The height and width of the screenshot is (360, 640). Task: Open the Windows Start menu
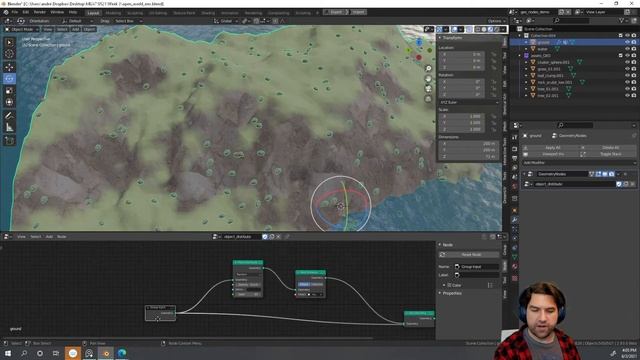8,353
